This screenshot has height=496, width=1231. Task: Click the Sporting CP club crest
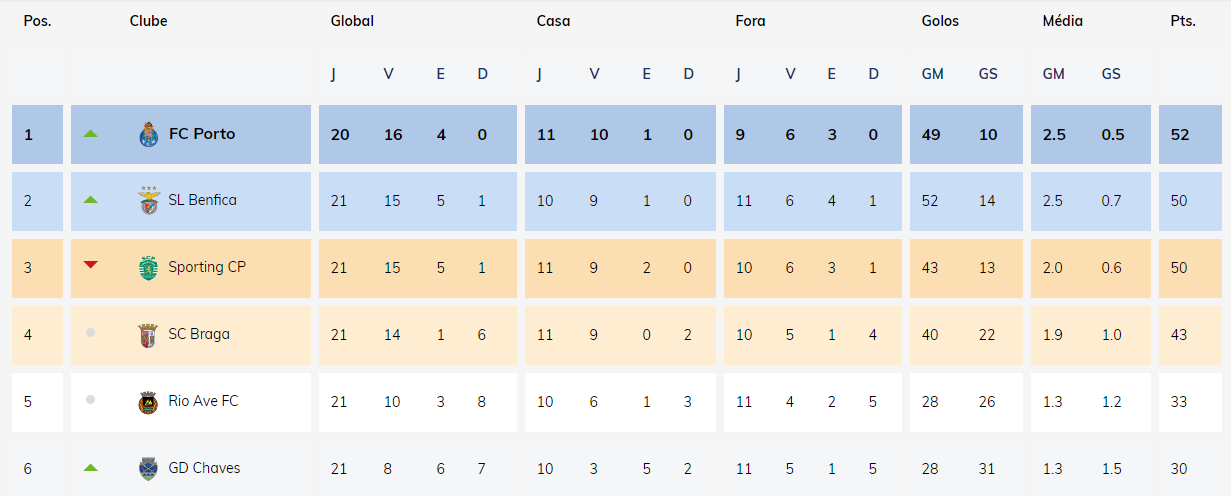148,268
